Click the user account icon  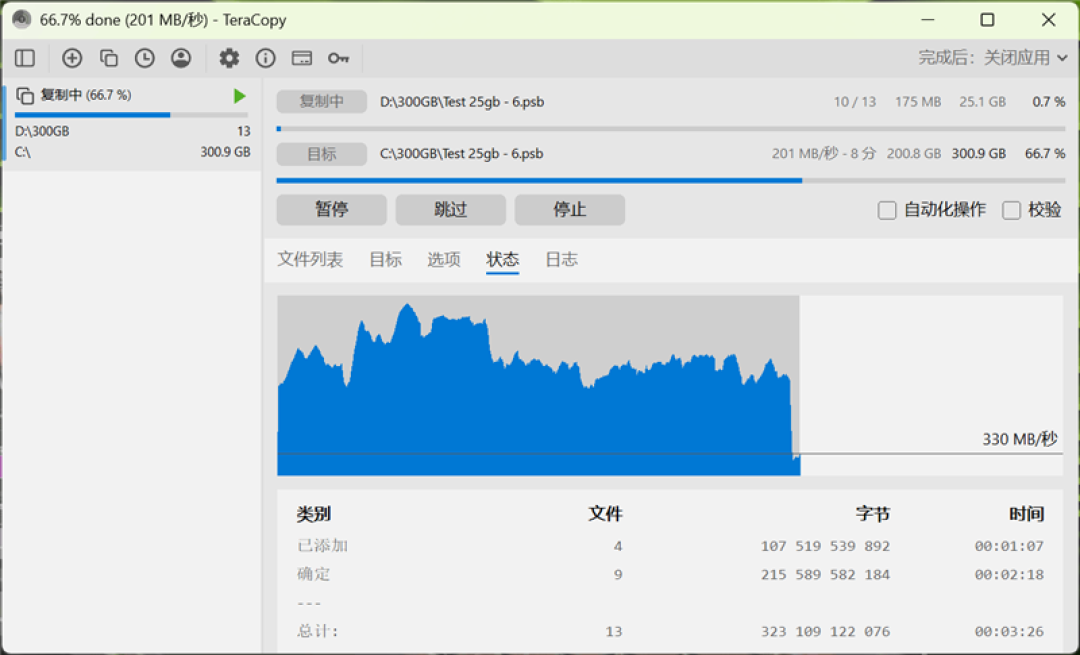point(181,58)
